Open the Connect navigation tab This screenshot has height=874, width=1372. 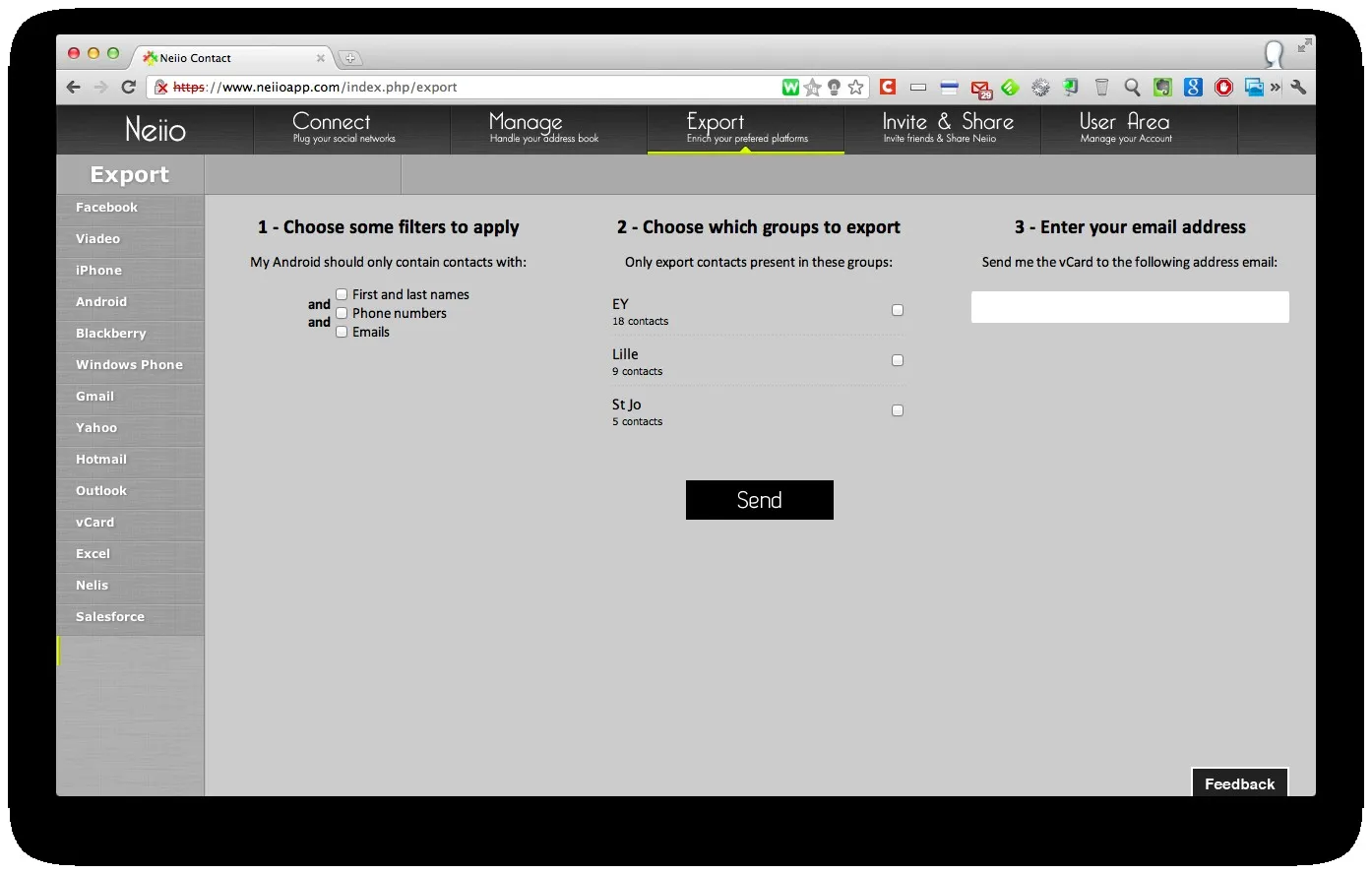(x=351, y=129)
